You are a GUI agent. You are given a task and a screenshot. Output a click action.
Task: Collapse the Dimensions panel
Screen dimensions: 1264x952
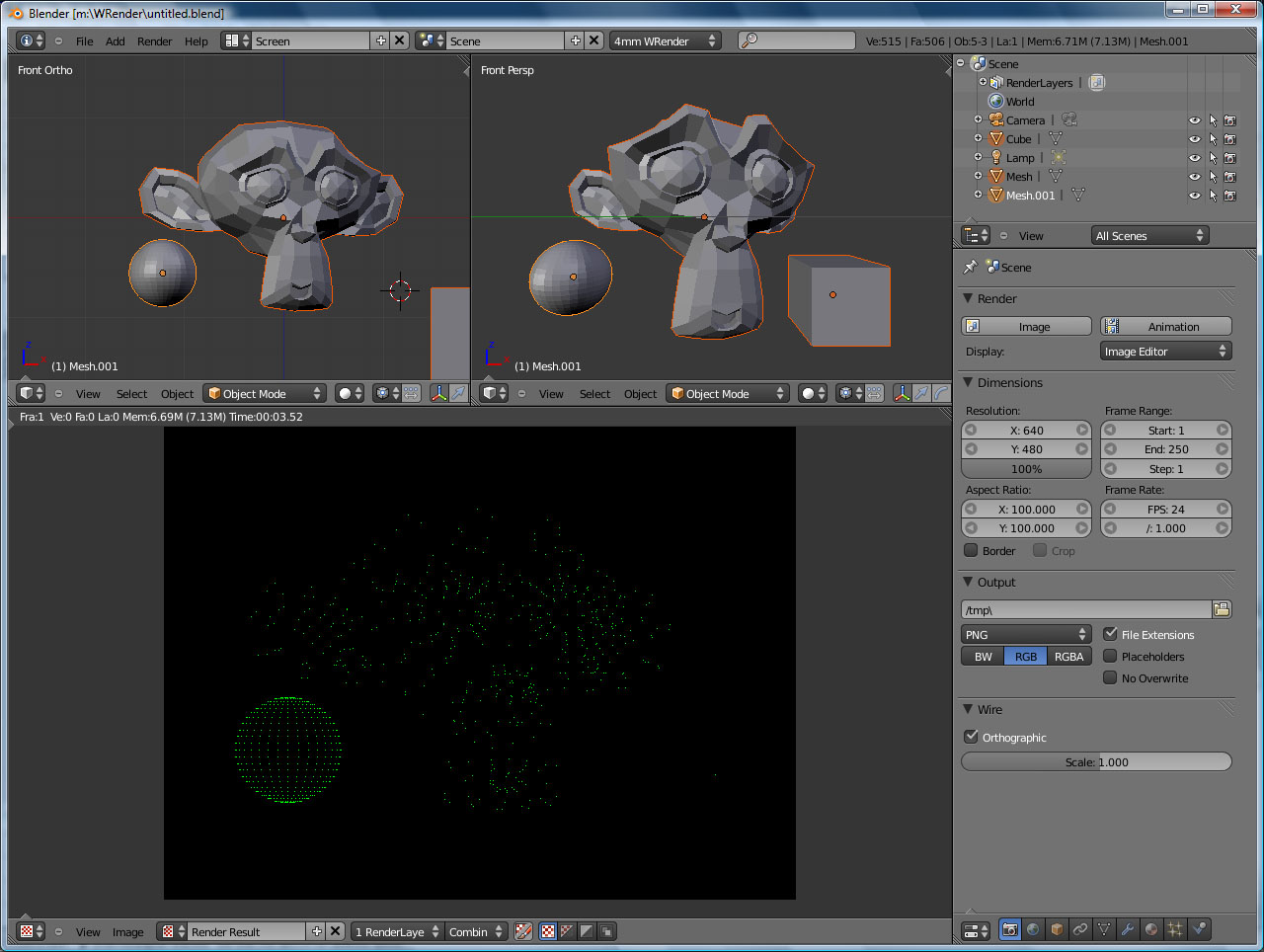click(968, 382)
